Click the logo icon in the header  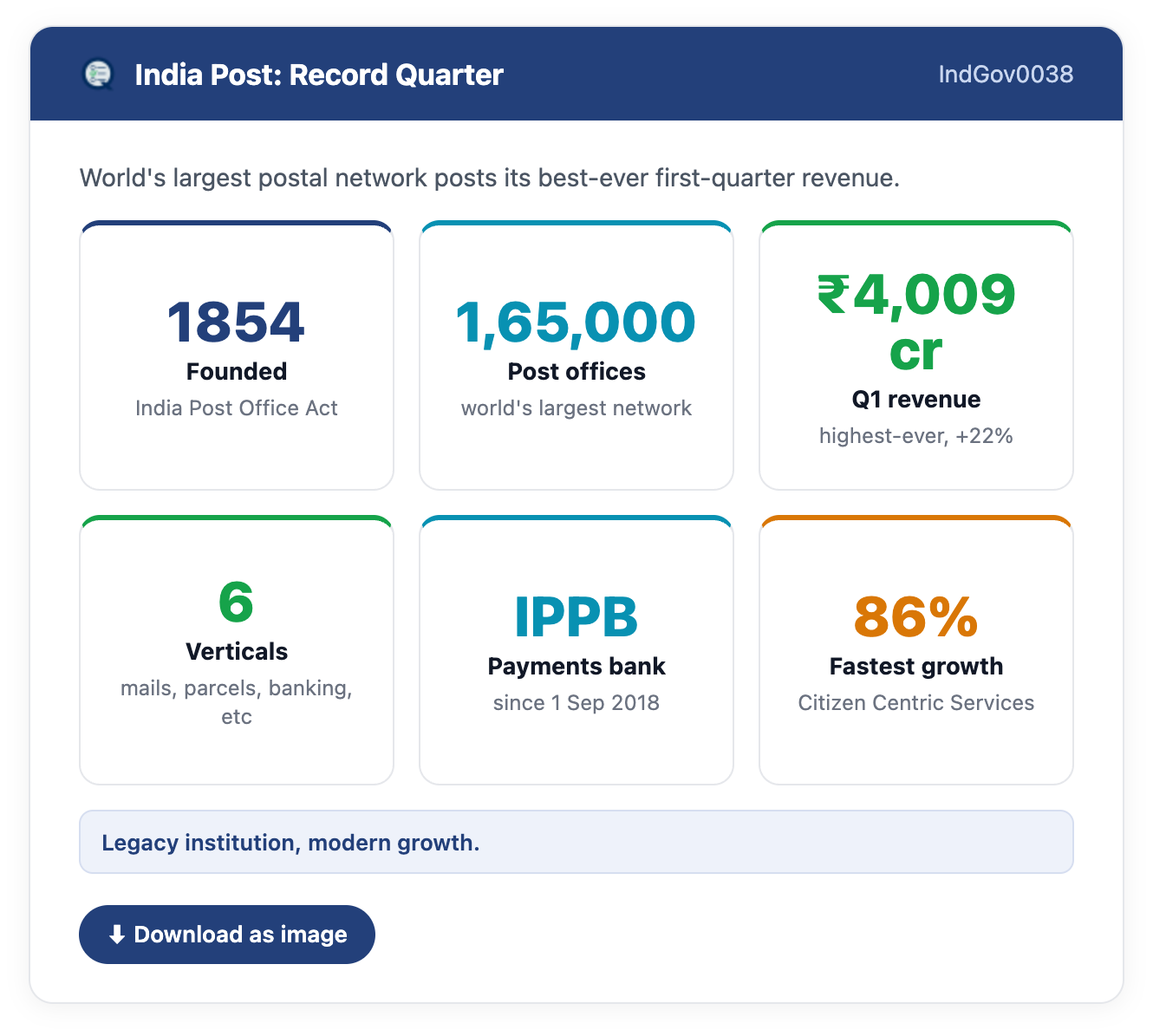[x=98, y=75]
